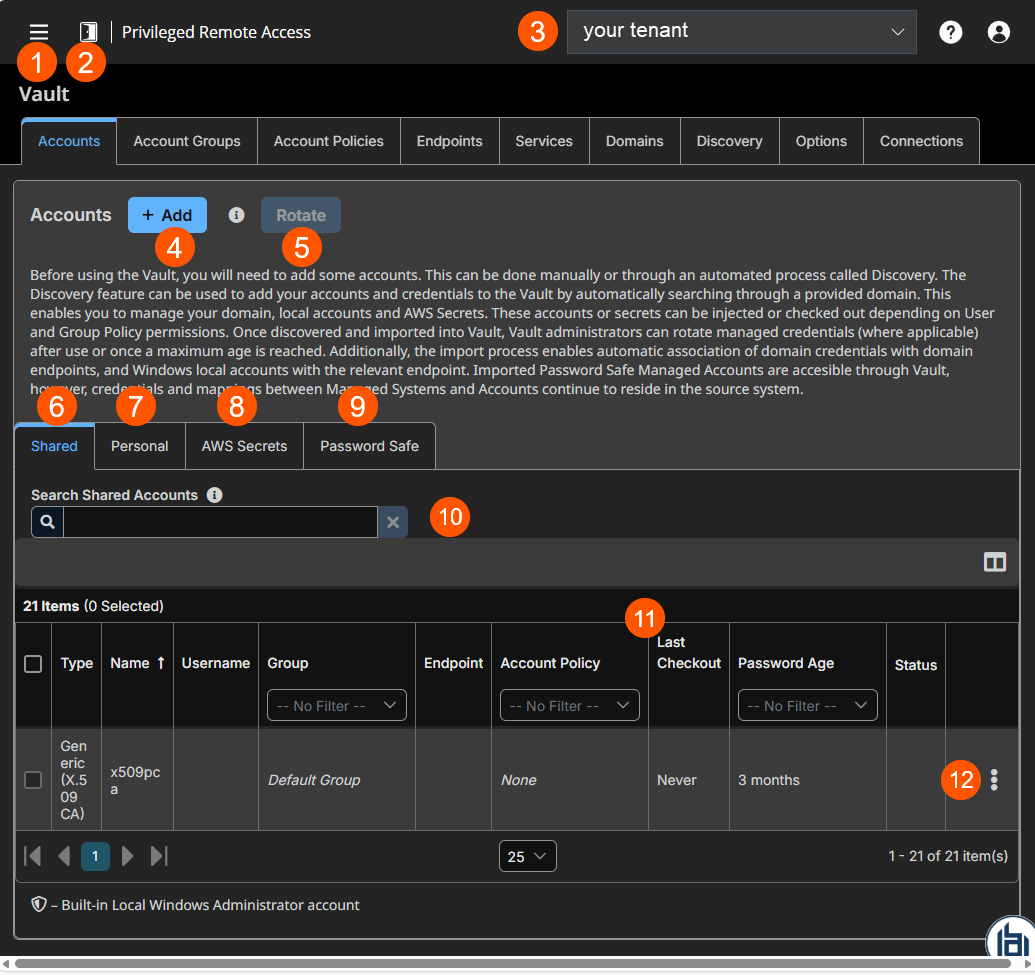Select page 1 in pagination
The width and height of the screenshot is (1035, 975).
[x=96, y=856]
